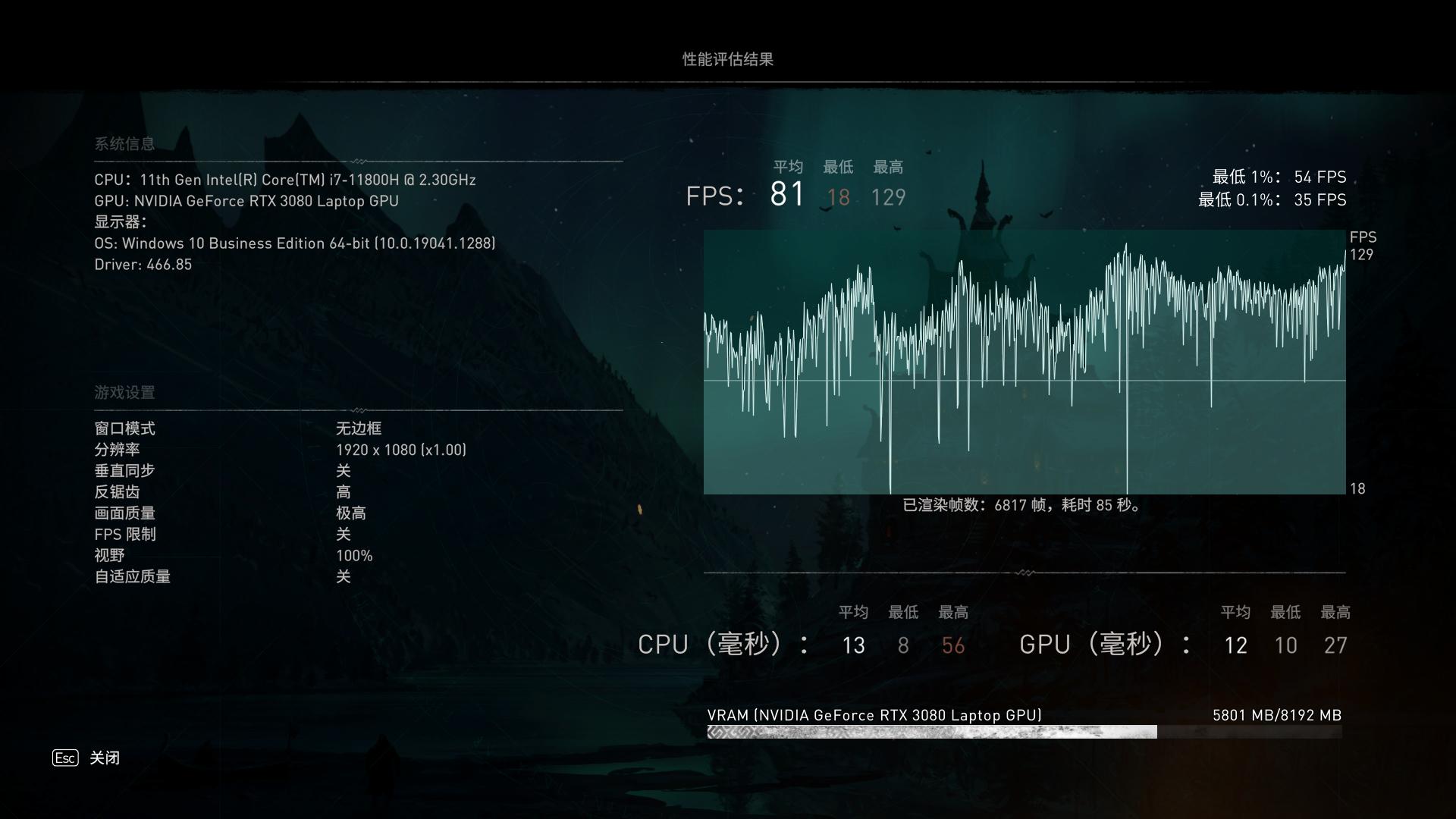Toggle FPS 限制 setting
1456x819 pixels.
pos(344,535)
